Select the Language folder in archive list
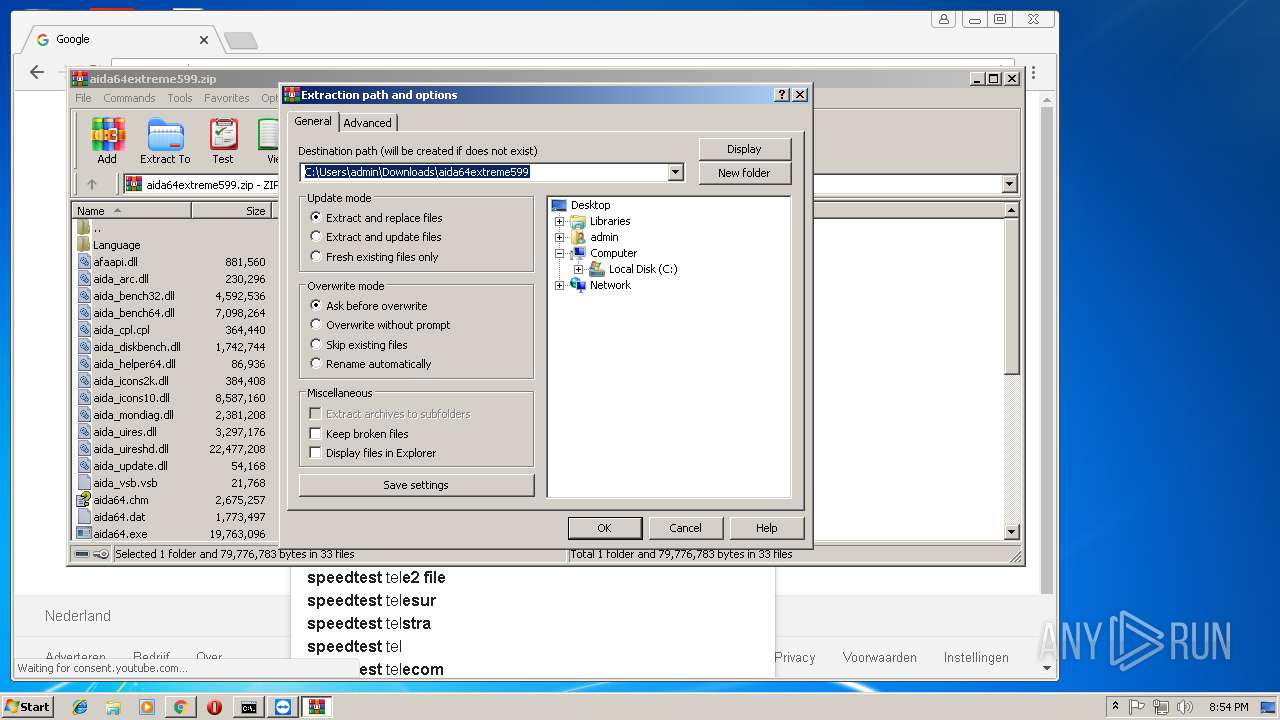The image size is (1280, 720). pyautogui.click(x=116, y=245)
